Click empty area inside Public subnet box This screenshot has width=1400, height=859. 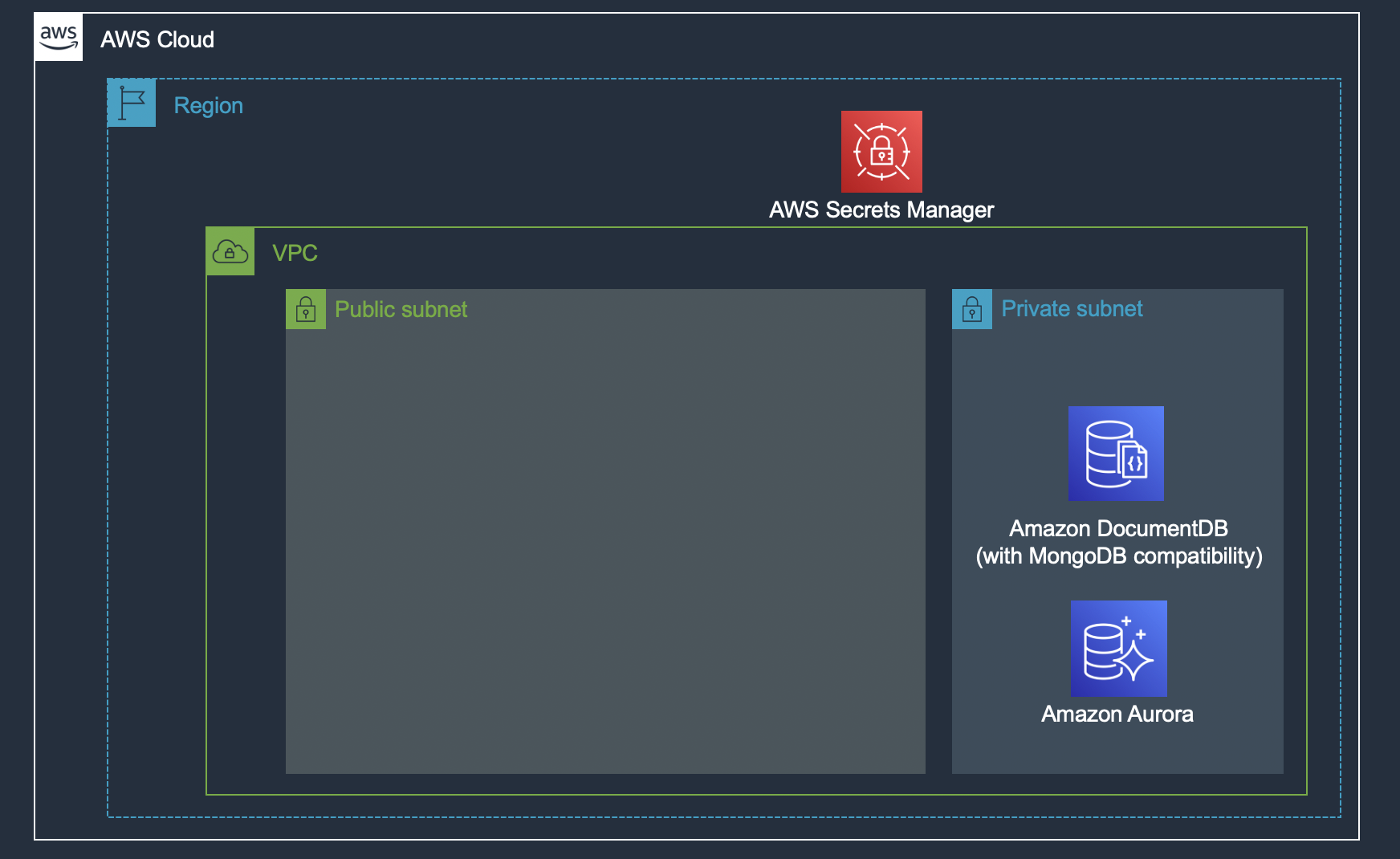pos(605,546)
